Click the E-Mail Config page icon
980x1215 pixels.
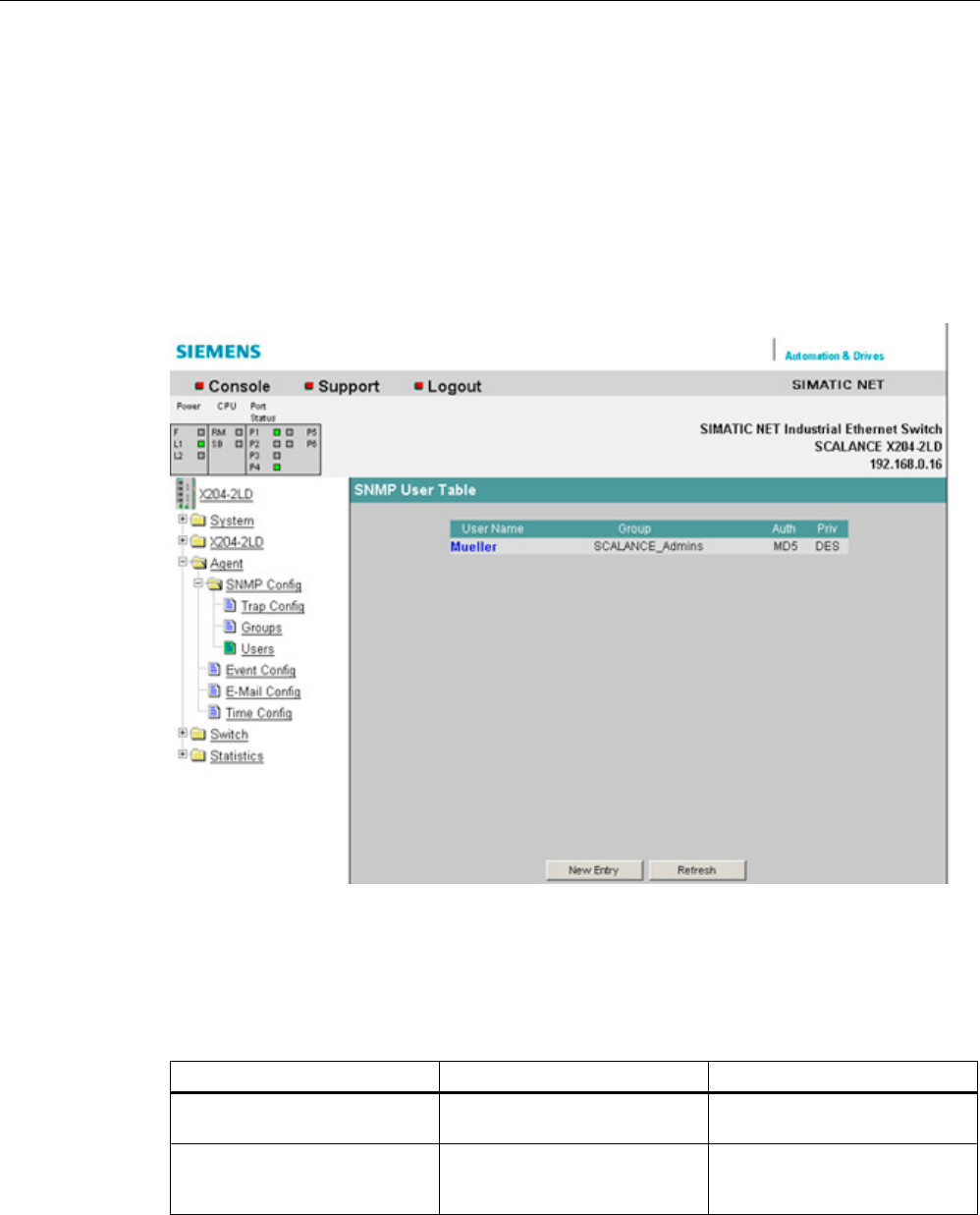tap(214, 690)
